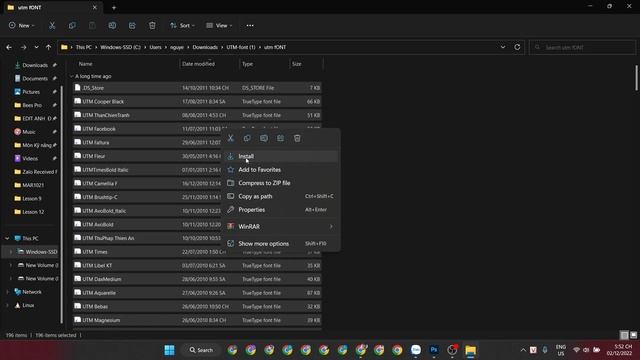Click the Wi-Fi network tray icon

tap(576, 350)
